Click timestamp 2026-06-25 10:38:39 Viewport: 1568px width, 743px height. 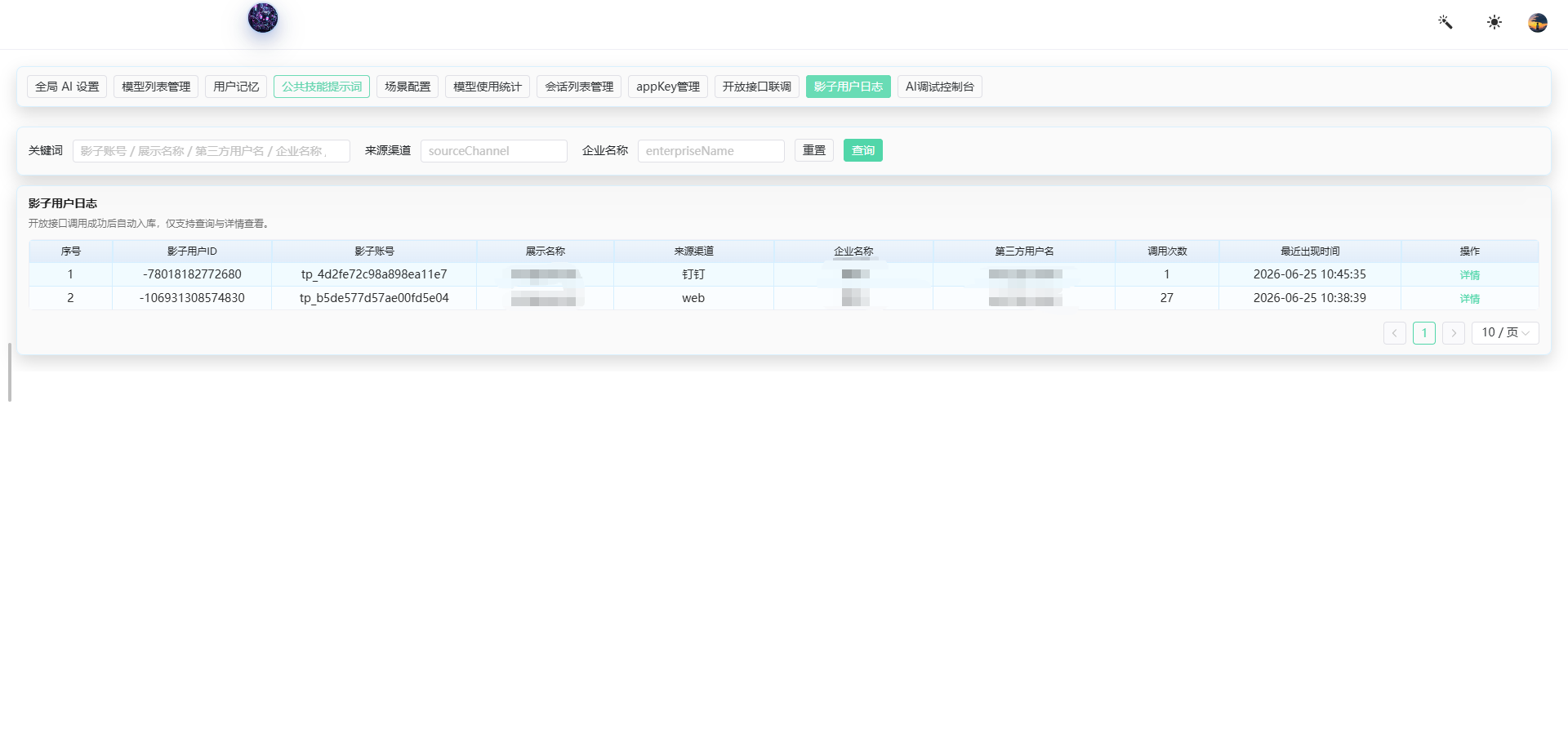pyautogui.click(x=1310, y=298)
